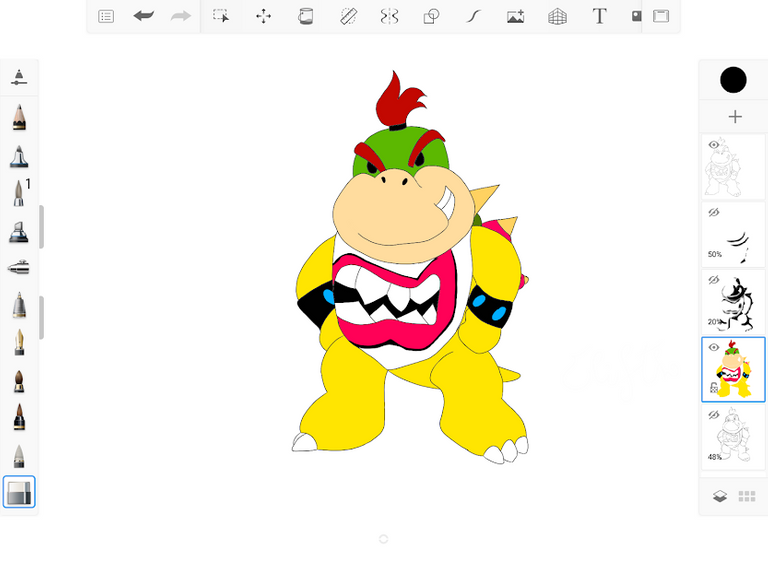Select the gold Fountain pen nib
This screenshot has width=768, height=576.
[x=19, y=342]
